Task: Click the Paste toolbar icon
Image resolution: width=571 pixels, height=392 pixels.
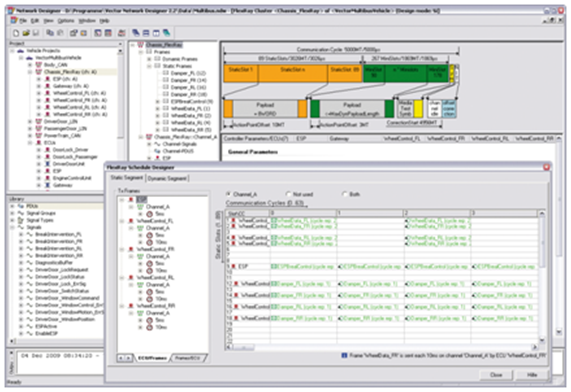Action: point(60,33)
